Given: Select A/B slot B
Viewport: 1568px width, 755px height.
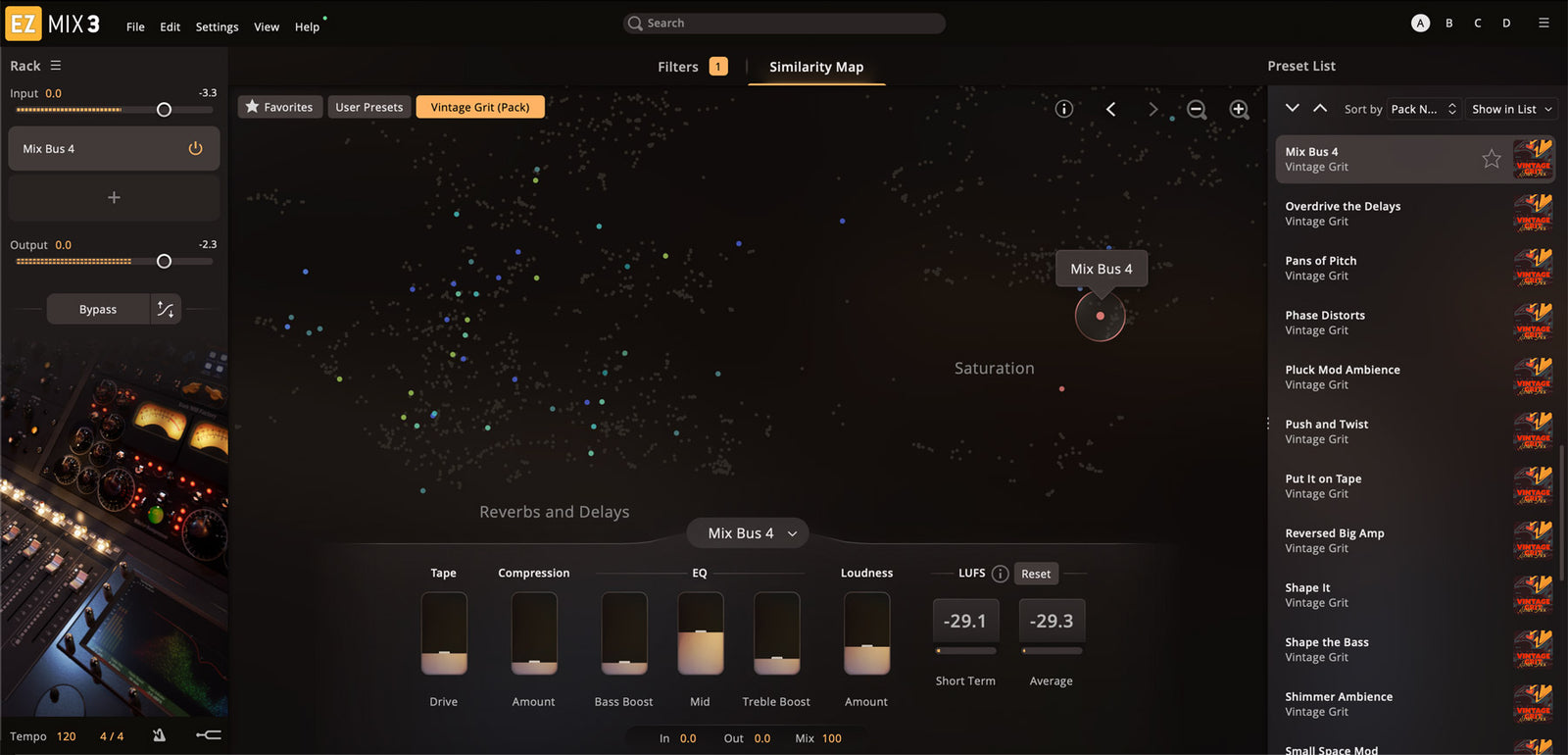Looking at the screenshot, I should pyautogui.click(x=1448, y=23).
